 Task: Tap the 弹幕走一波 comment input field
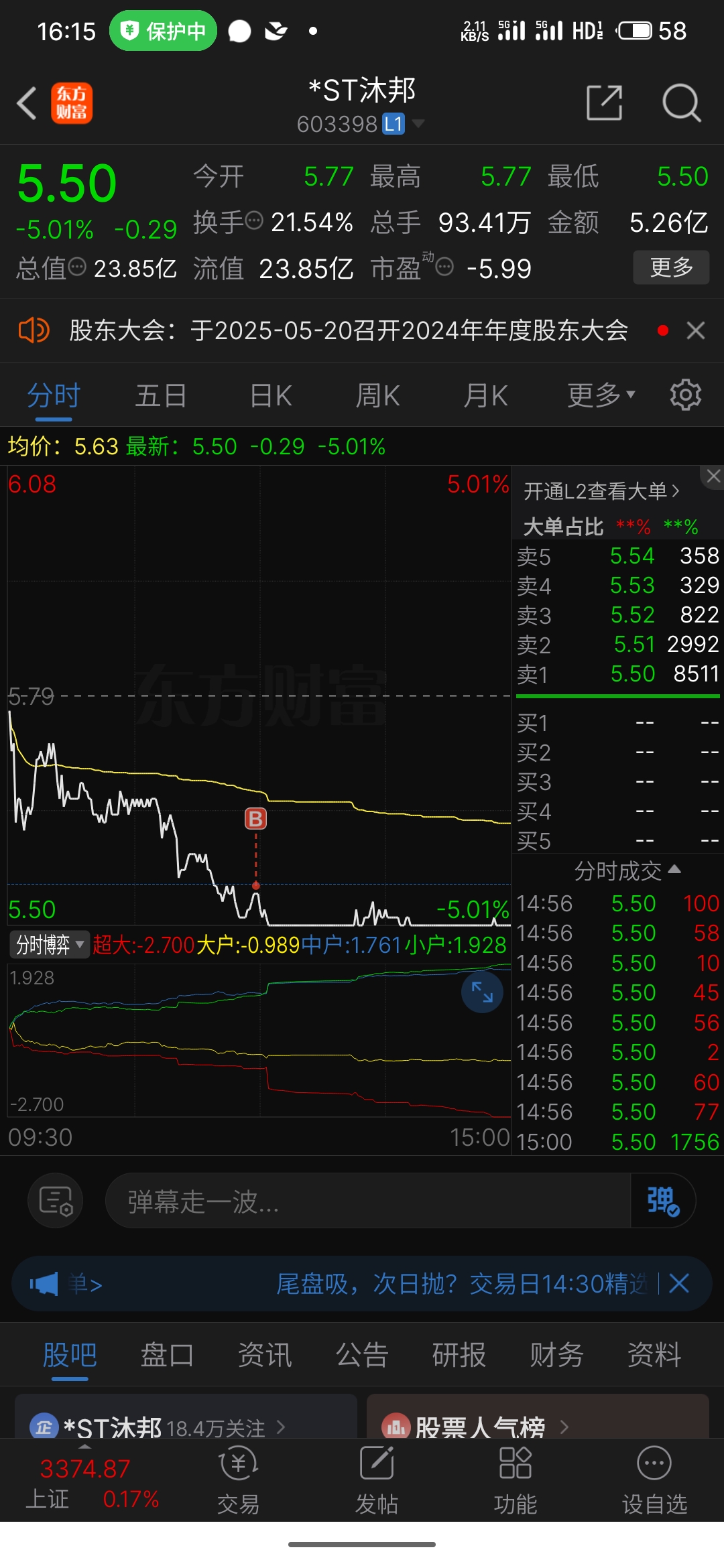(368, 1200)
